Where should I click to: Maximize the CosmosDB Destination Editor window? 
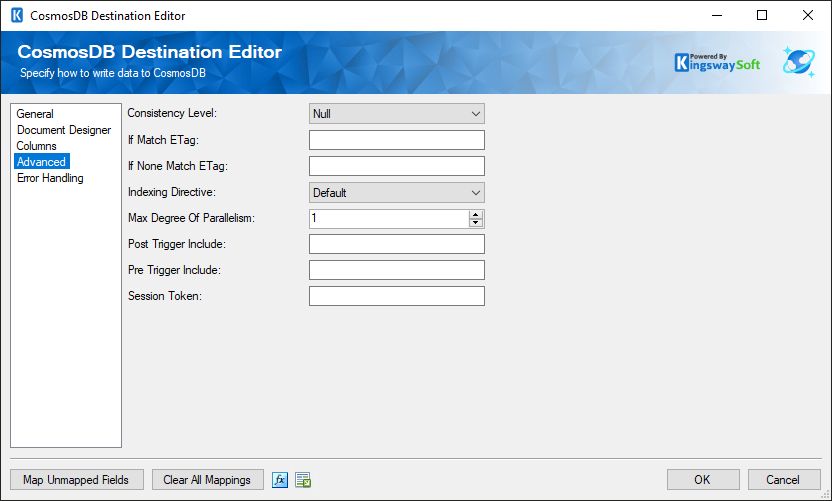coord(762,15)
